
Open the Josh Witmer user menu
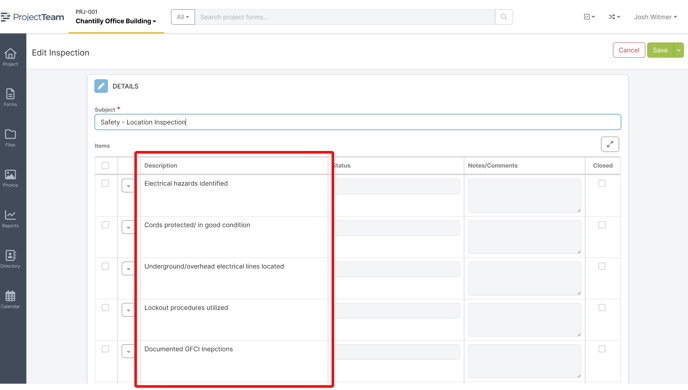click(x=655, y=17)
